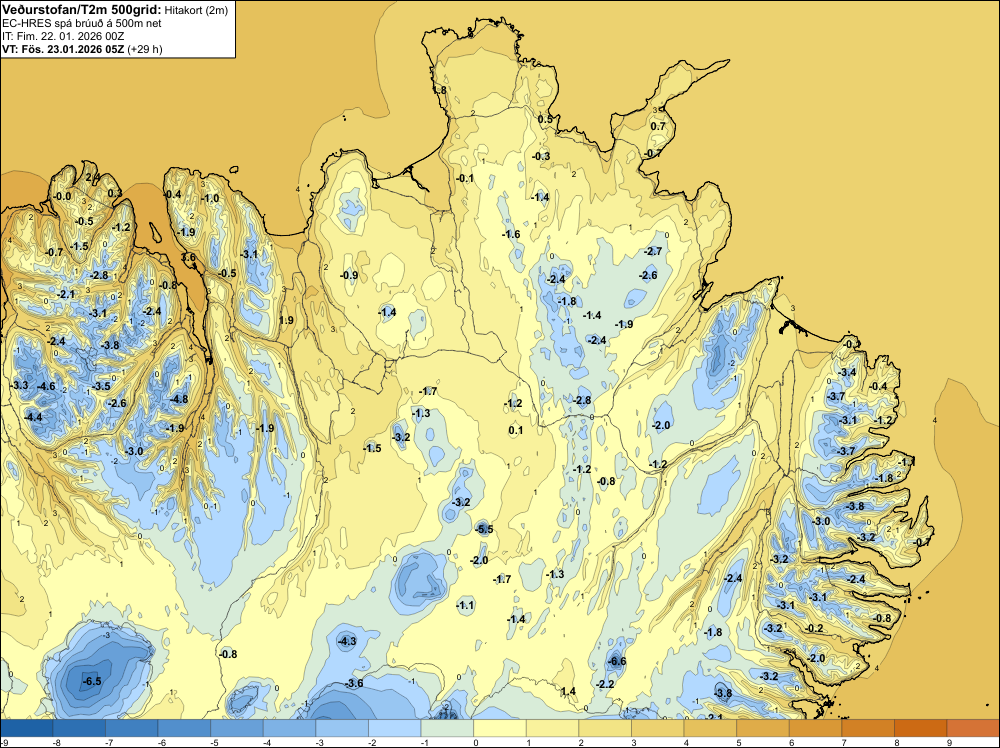Click the "-6.5" temperature value on the map
1000x748 pixels.
92,681
